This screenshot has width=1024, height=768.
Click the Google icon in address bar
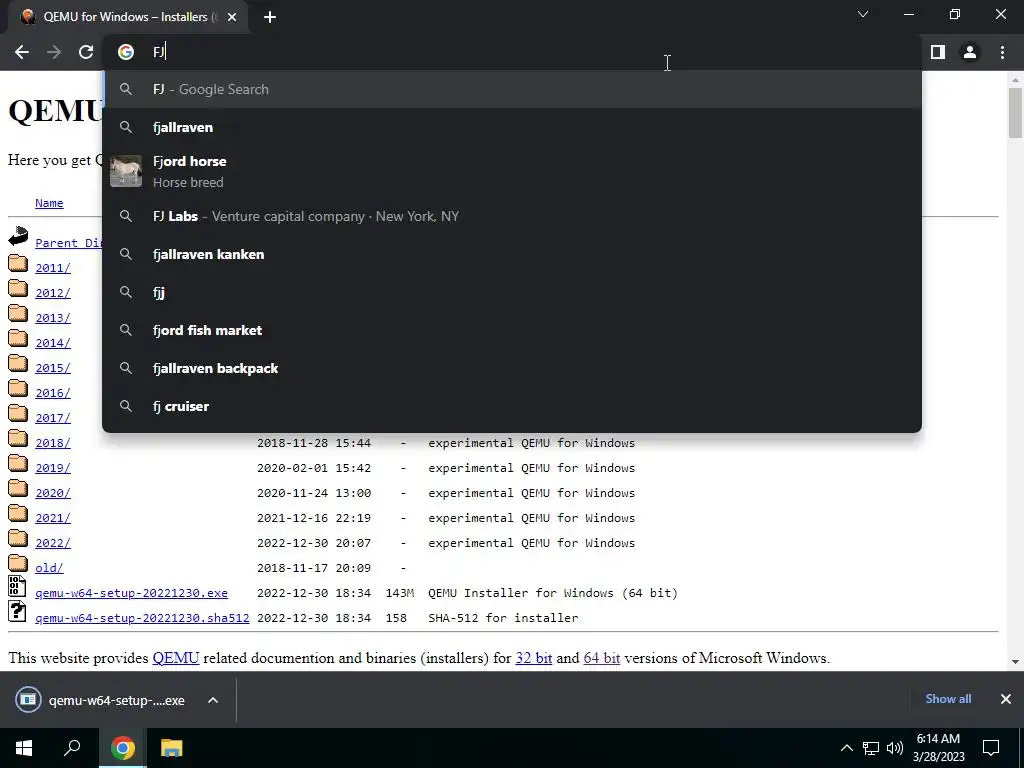126,52
